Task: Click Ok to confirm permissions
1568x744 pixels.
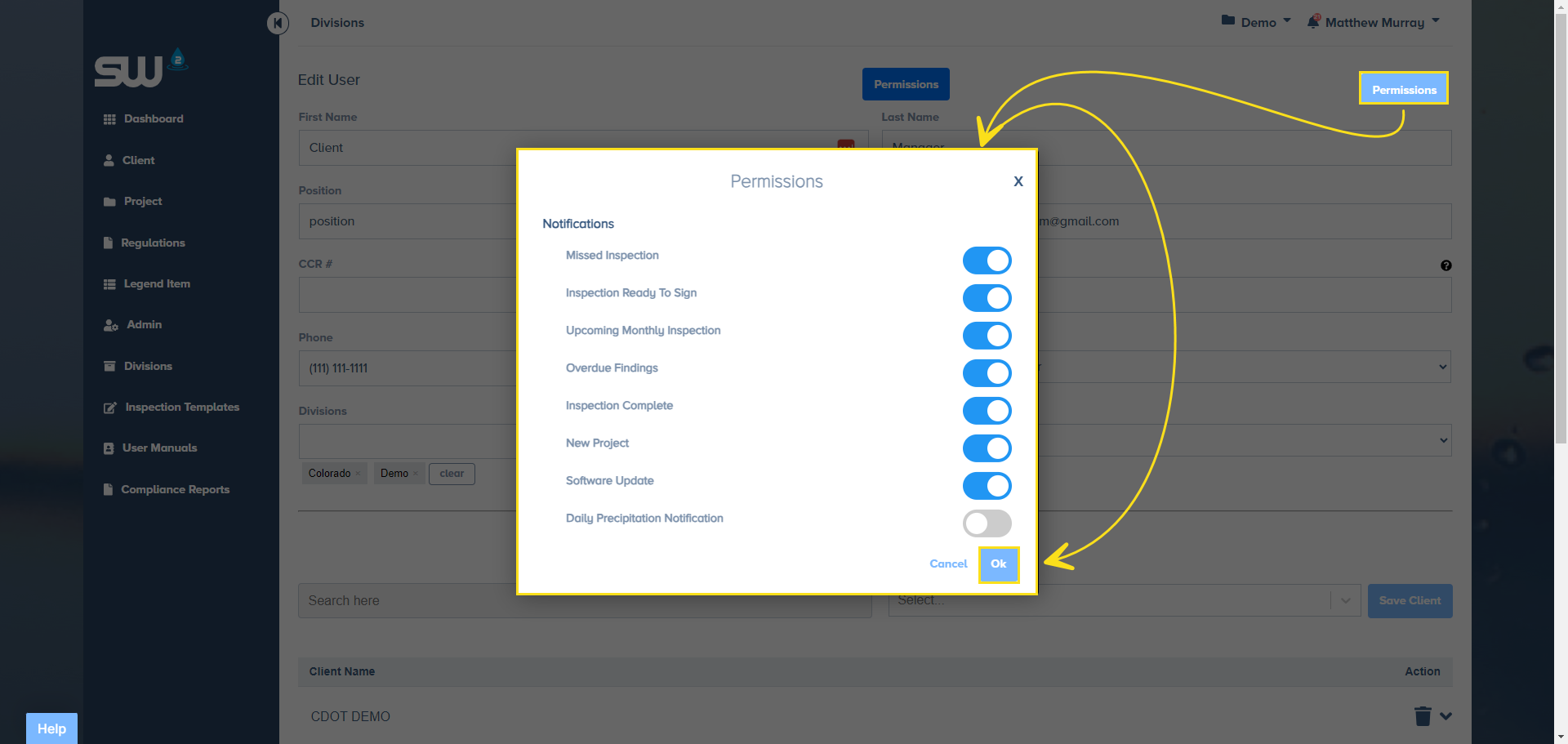Action: 999,564
